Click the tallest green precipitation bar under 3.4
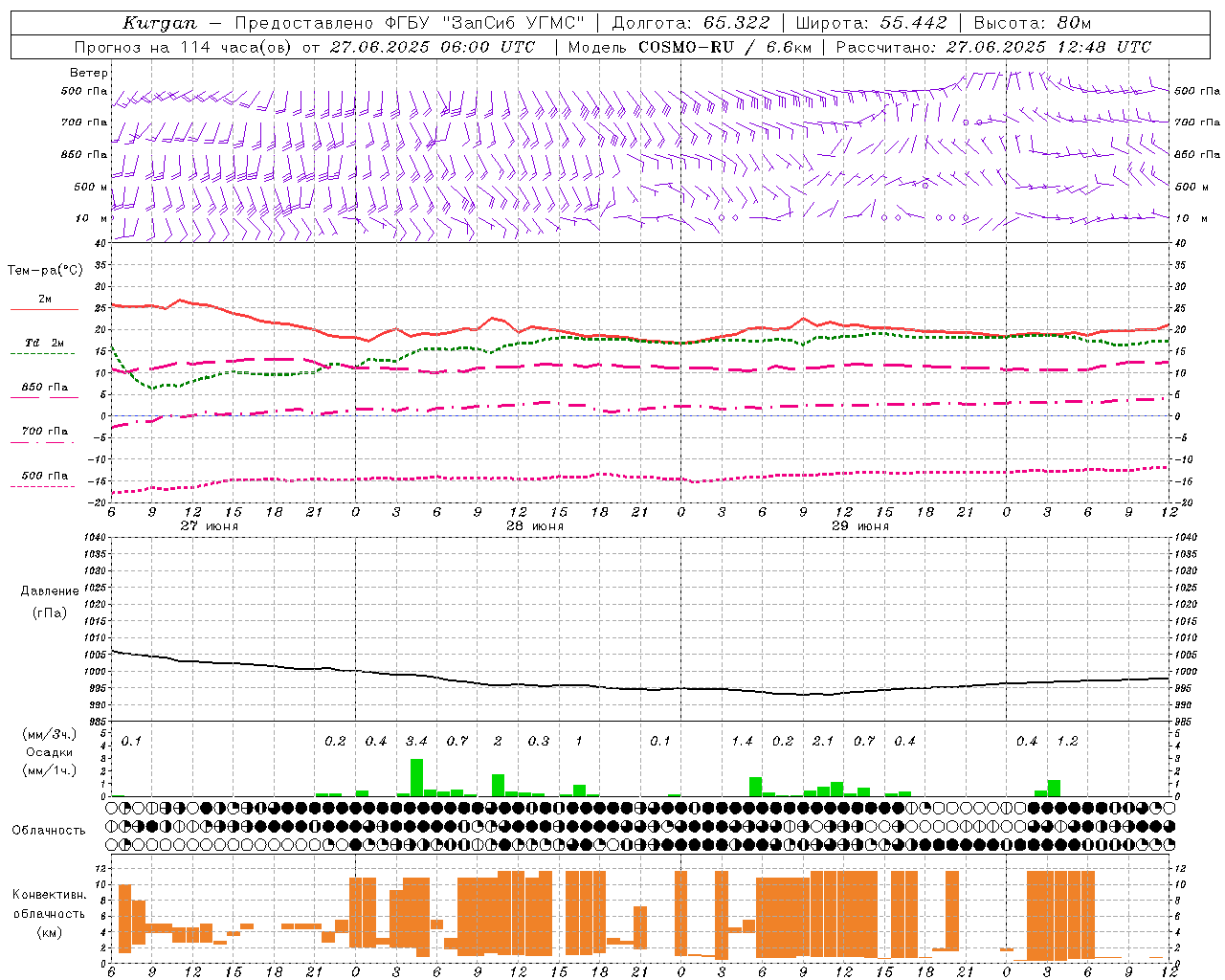The height and width of the screenshot is (980, 1225). [416, 777]
